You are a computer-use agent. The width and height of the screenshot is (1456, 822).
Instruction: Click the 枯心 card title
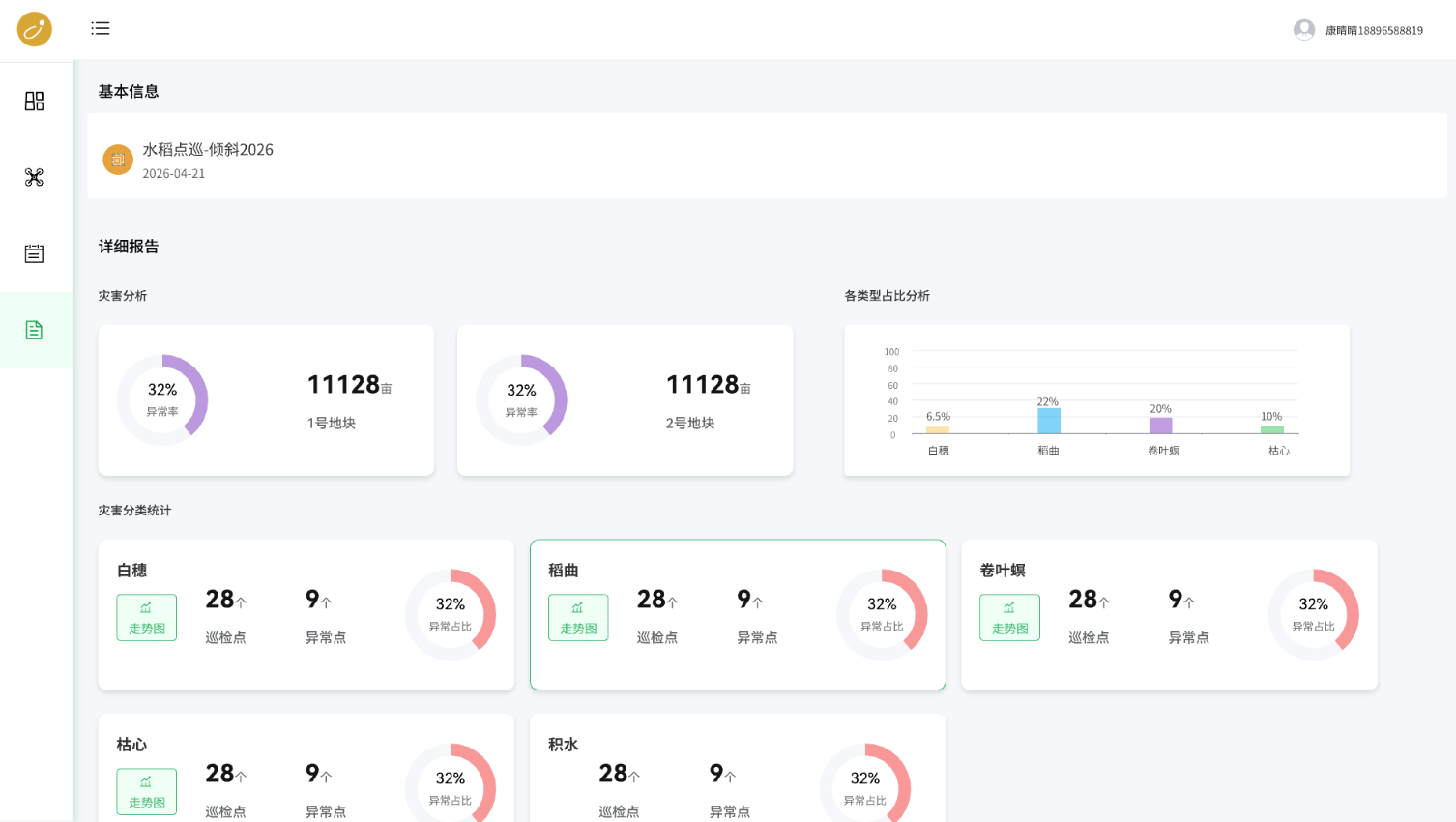click(x=132, y=745)
